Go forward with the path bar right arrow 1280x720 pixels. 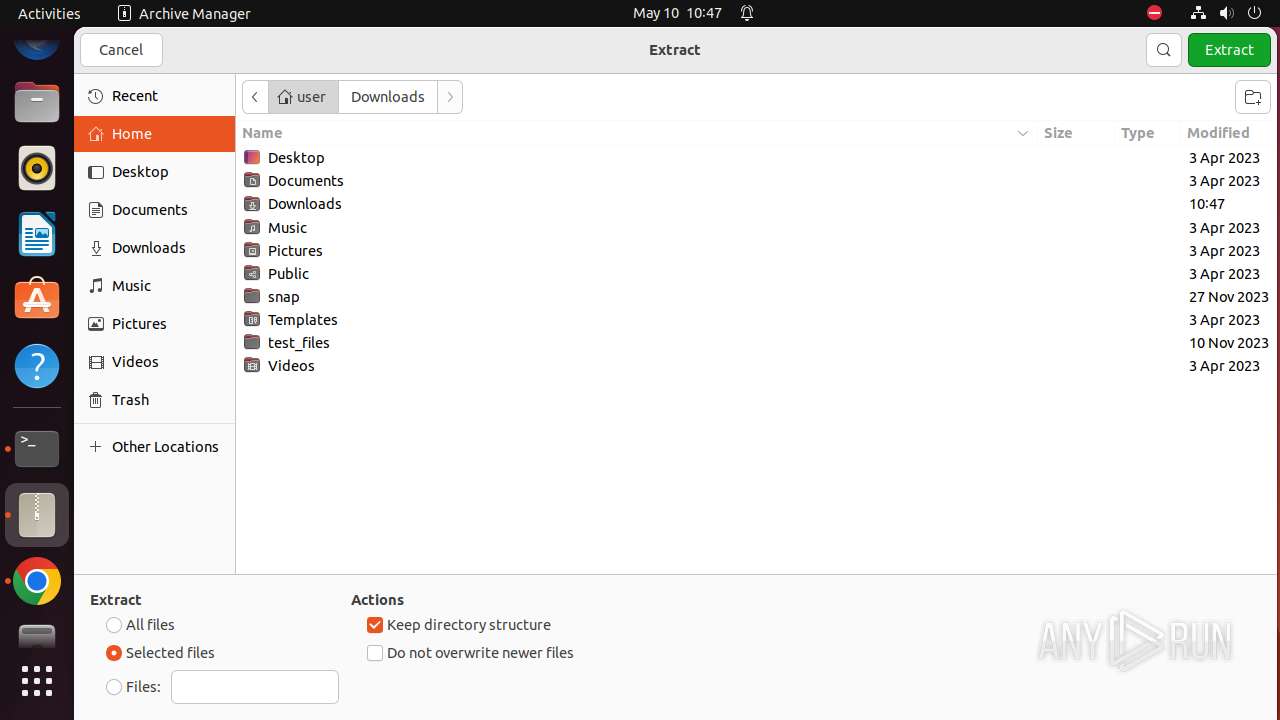[450, 97]
